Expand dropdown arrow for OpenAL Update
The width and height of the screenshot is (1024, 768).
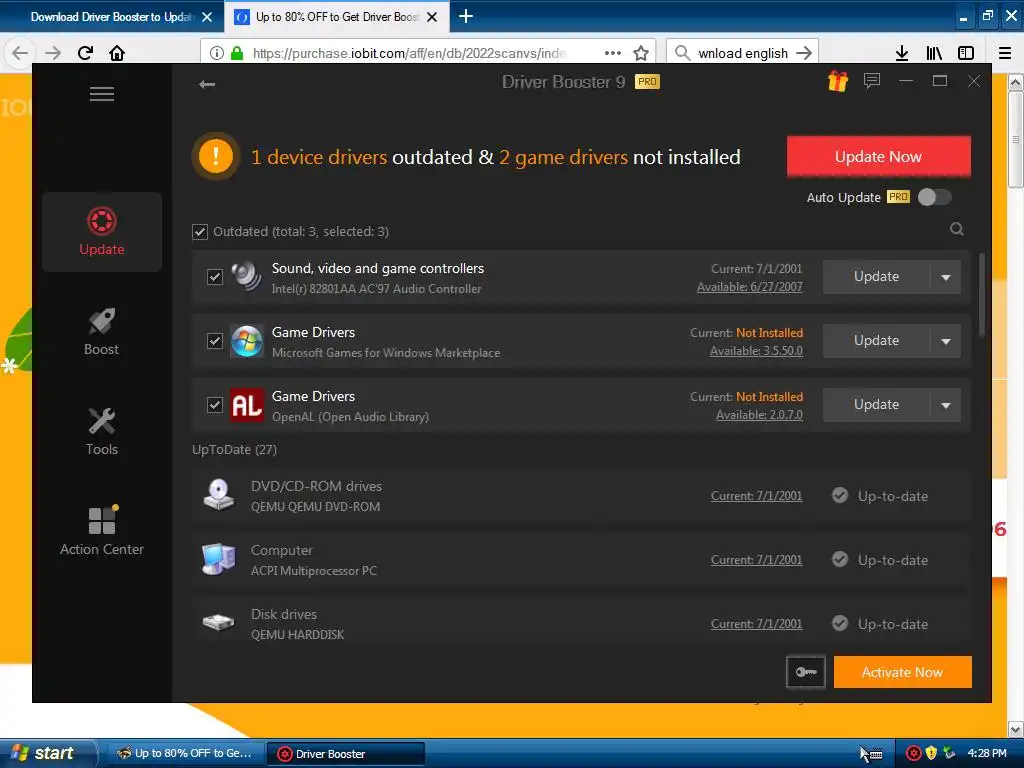946,405
